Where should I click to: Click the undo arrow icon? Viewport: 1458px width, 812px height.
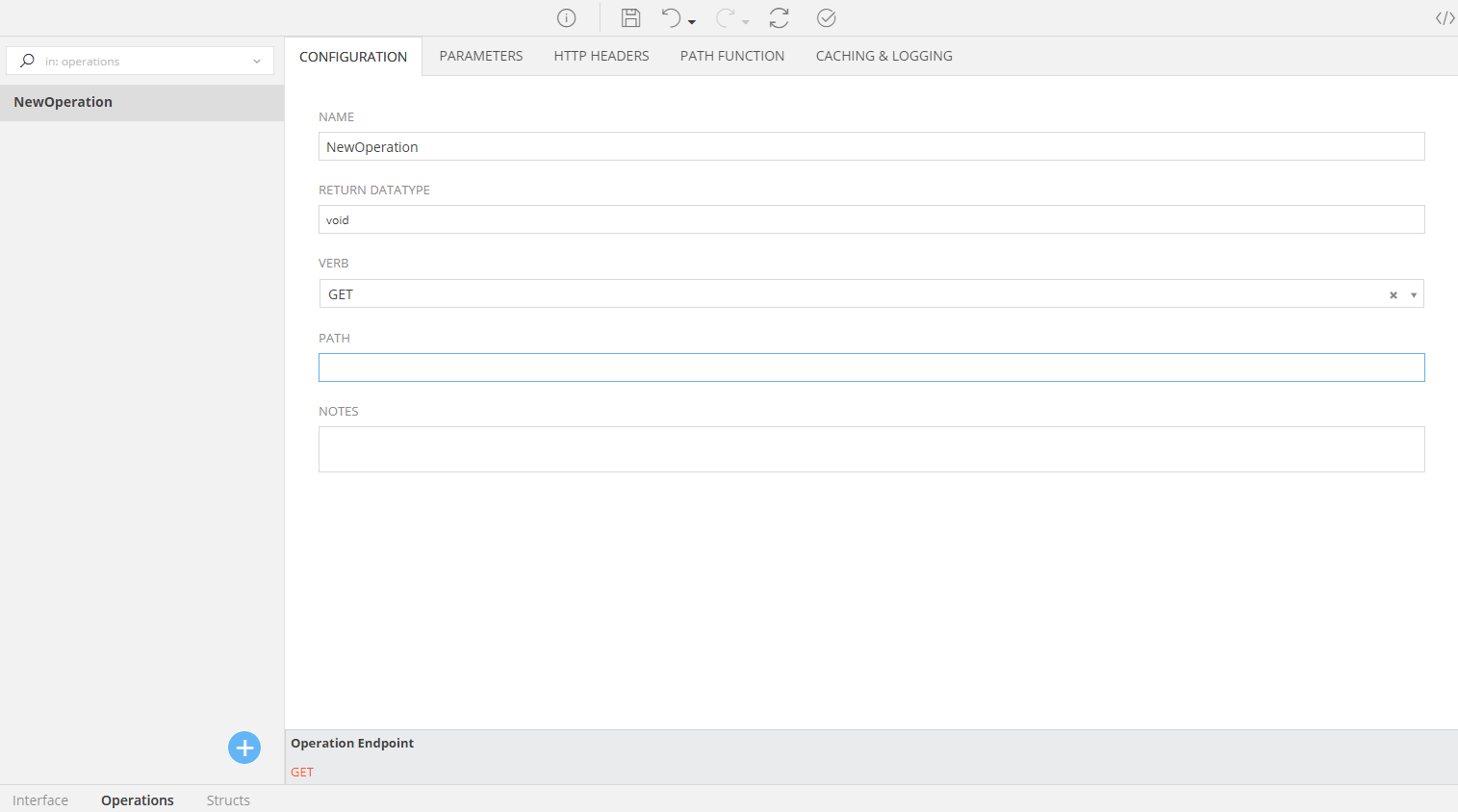tap(671, 18)
